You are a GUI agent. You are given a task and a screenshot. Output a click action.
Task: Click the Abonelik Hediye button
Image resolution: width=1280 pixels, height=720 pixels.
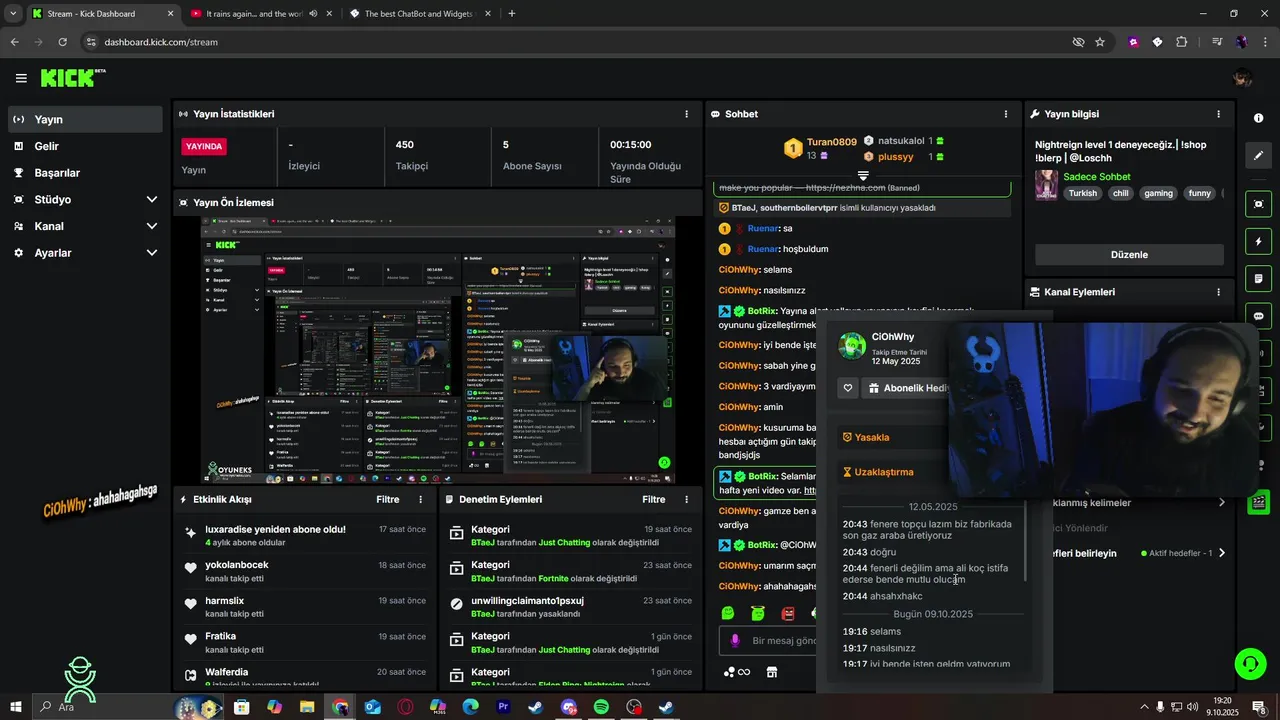(906, 388)
